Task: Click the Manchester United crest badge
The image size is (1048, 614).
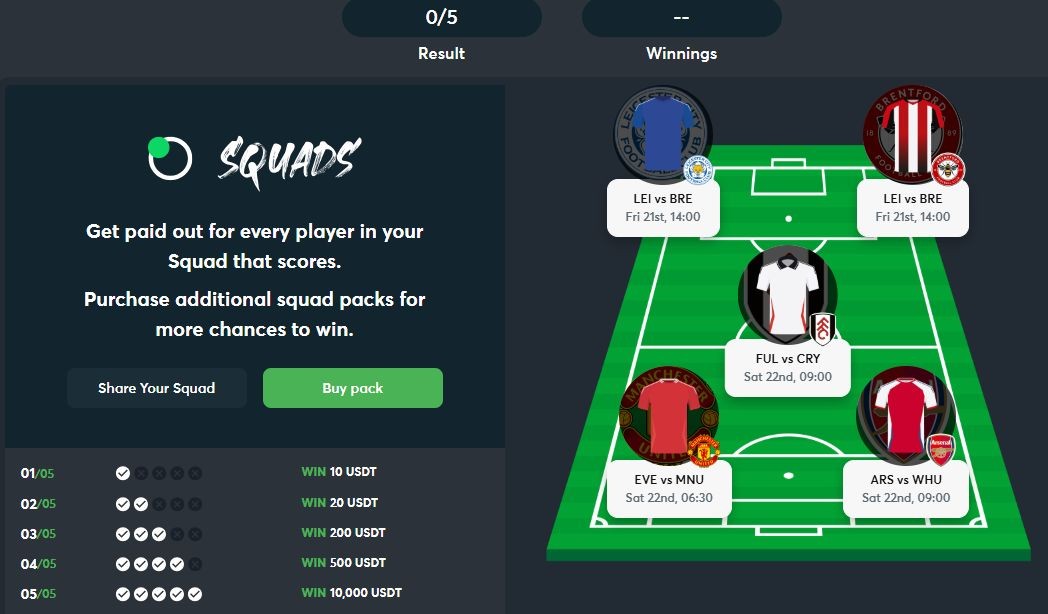Action: tap(703, 450)
